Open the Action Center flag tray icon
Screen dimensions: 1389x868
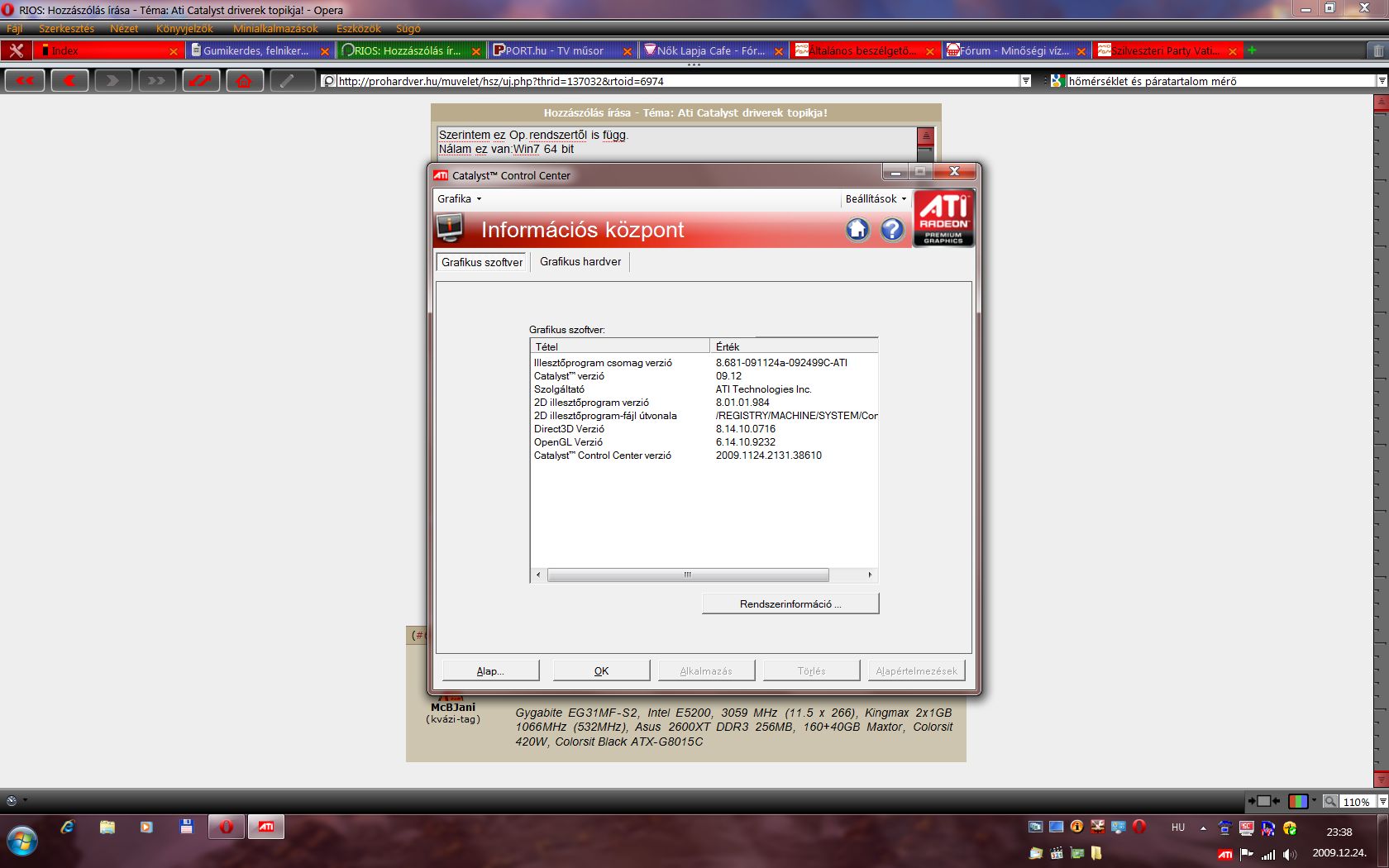(x=1247, y=854)
